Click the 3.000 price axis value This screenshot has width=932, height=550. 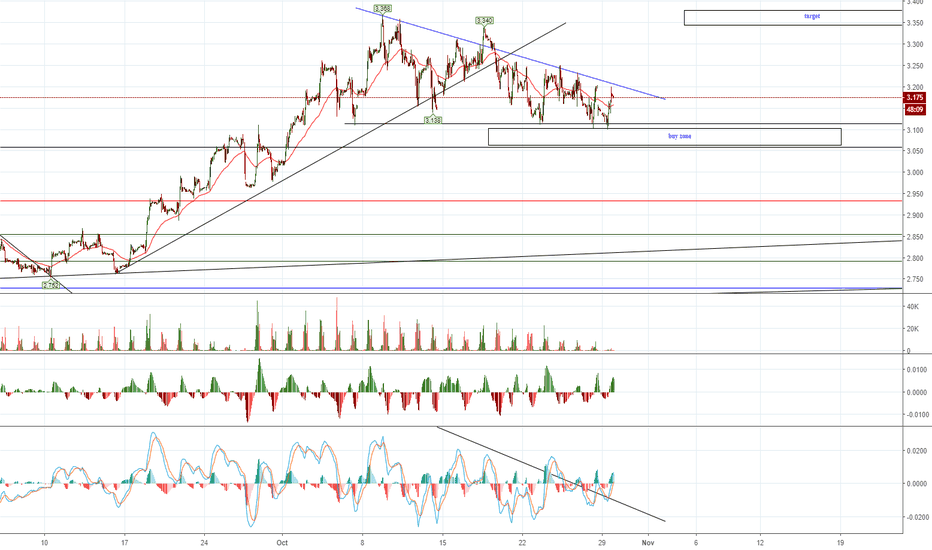pyautogui.click(x=914, y=173)
